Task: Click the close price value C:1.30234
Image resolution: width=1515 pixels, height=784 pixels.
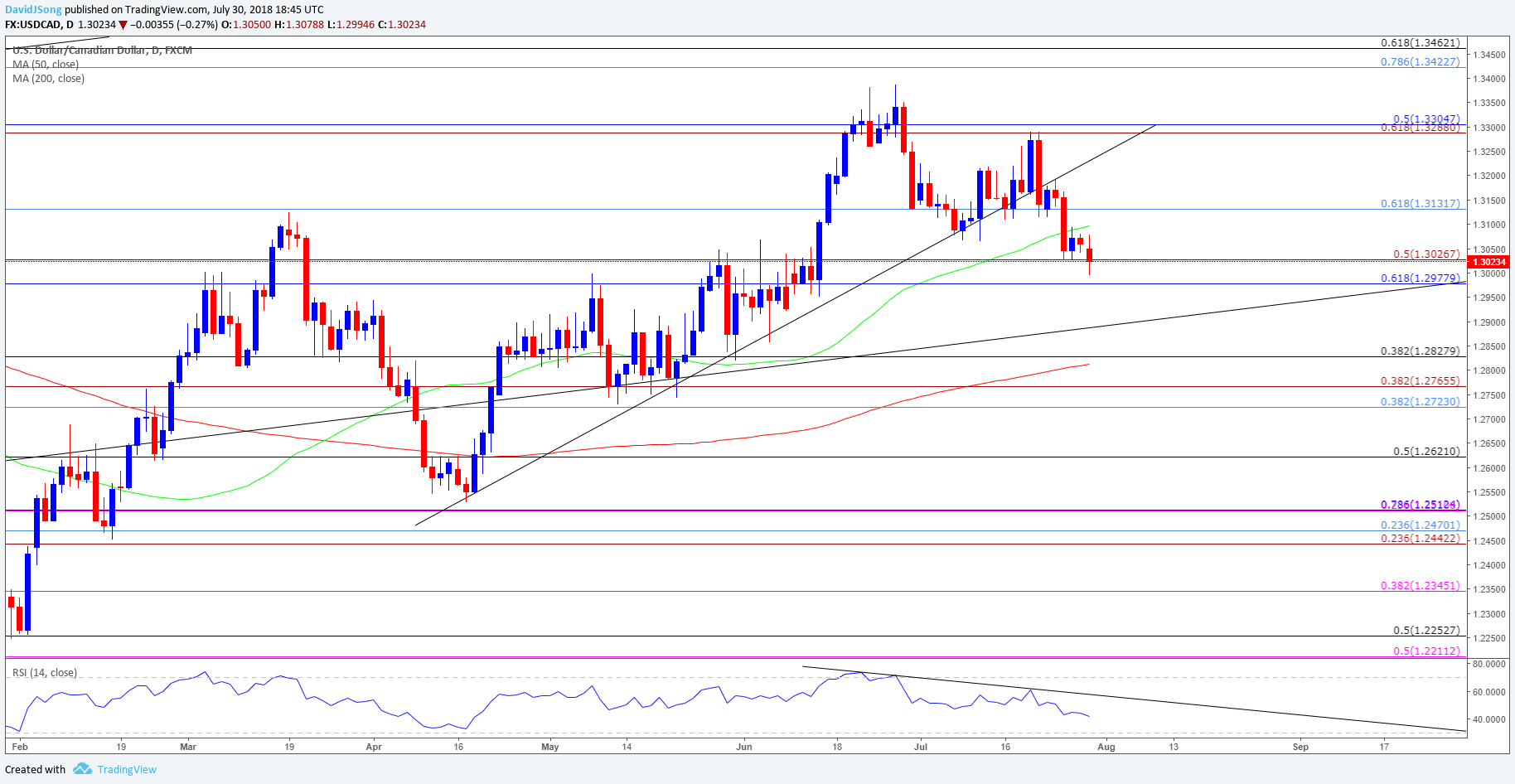Action: pyautogui.click(x=402, y=24)
